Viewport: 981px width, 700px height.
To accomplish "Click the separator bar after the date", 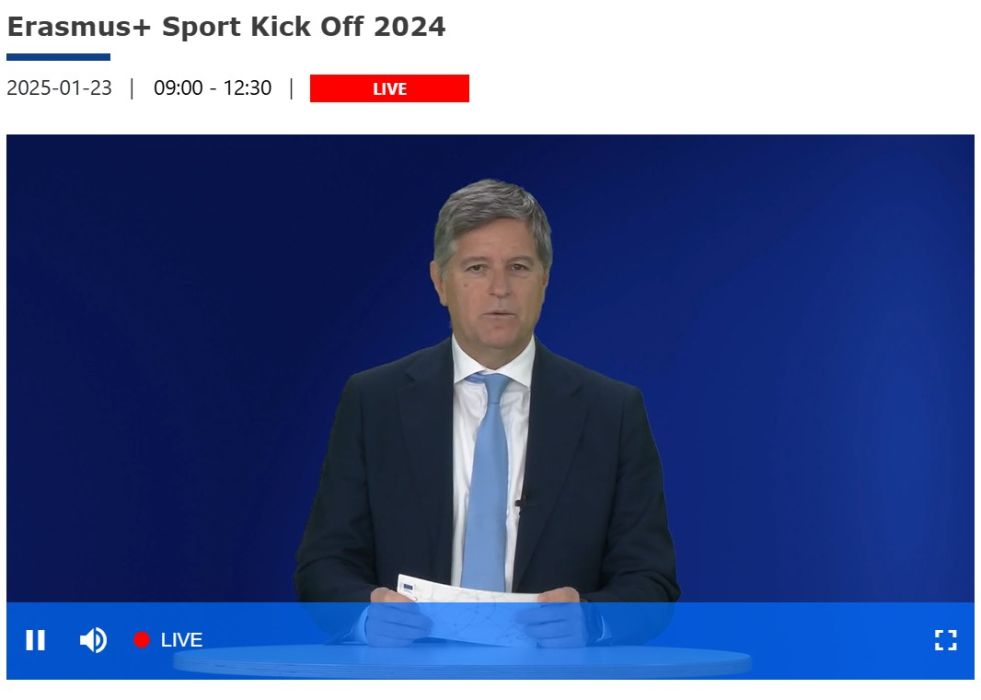I will (132, 88).
